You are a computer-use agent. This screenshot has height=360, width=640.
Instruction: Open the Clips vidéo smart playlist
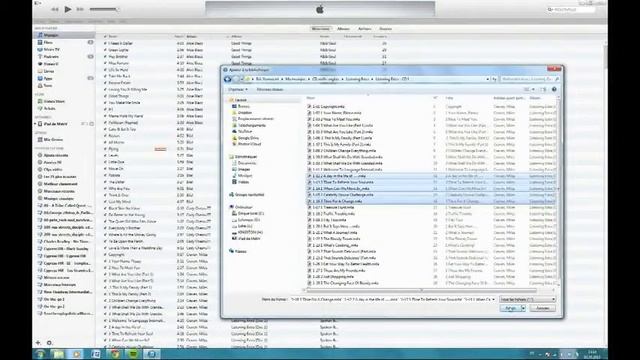[53, 169]
